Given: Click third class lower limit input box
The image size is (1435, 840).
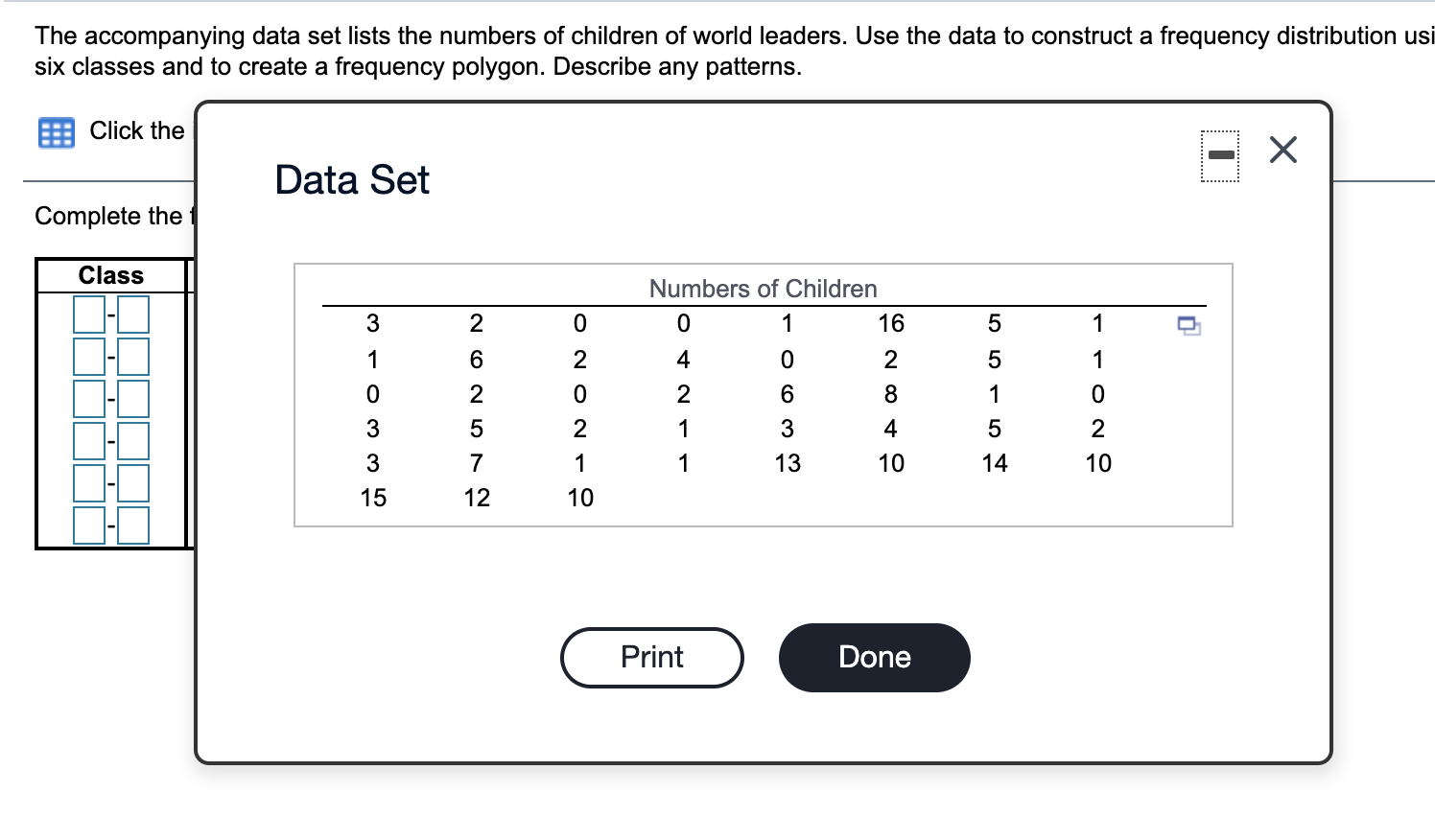Looking at the screenshot, I should coord(89,399).
